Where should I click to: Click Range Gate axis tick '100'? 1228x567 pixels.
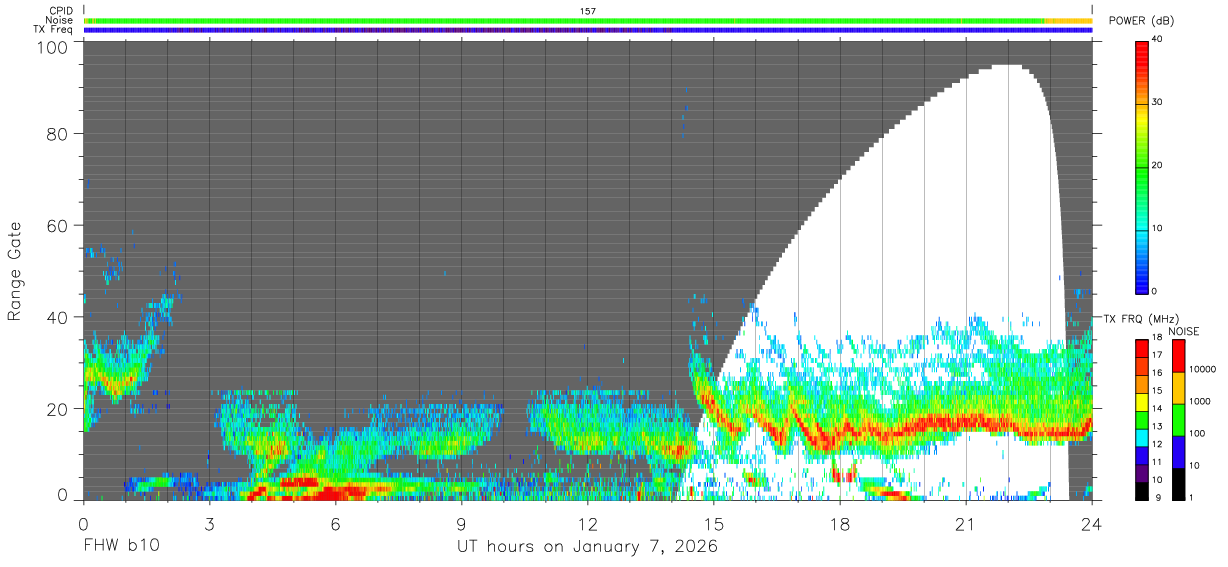click(x=51, y=47)
